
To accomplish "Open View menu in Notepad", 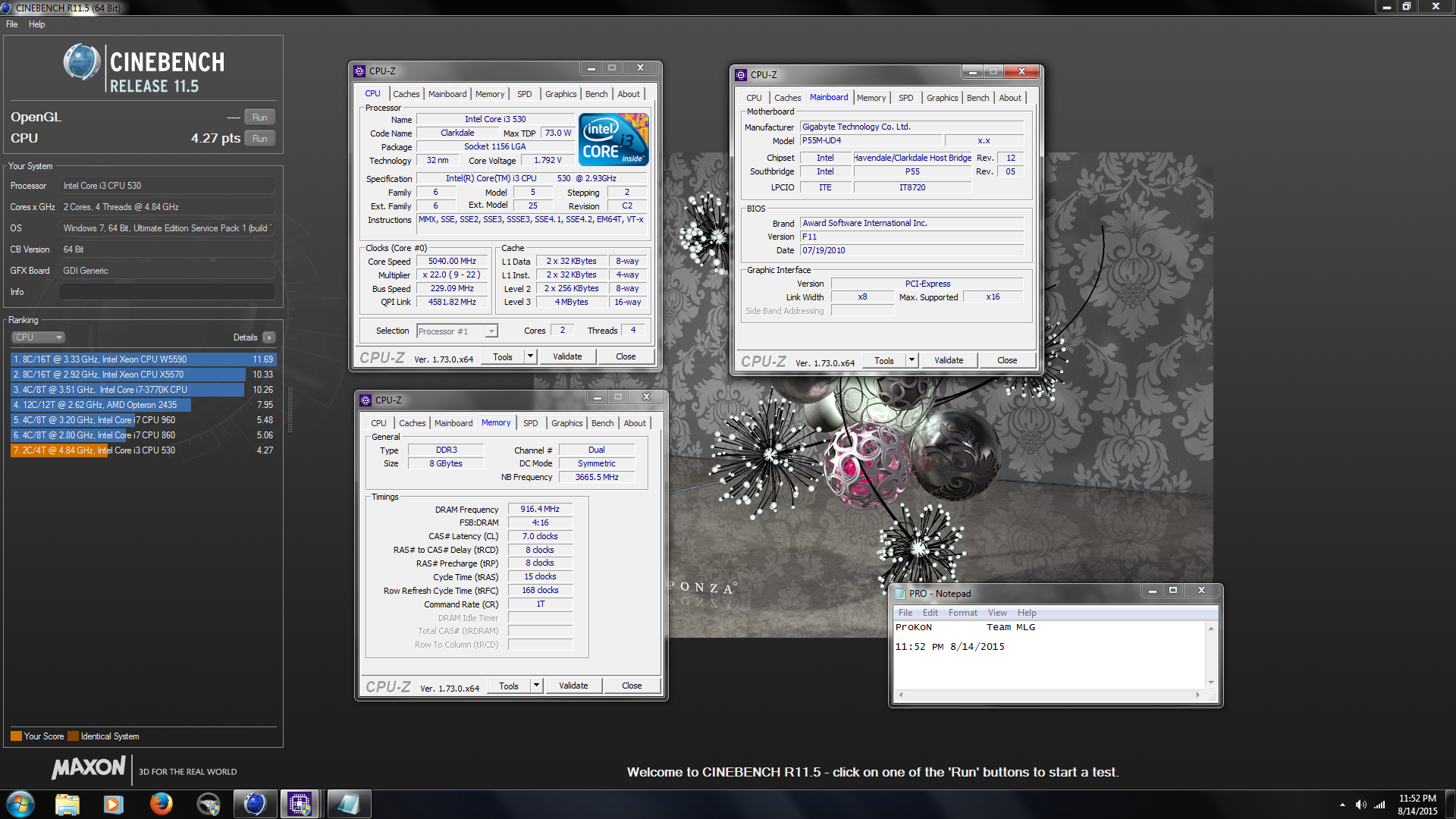I will coord(997,613).
